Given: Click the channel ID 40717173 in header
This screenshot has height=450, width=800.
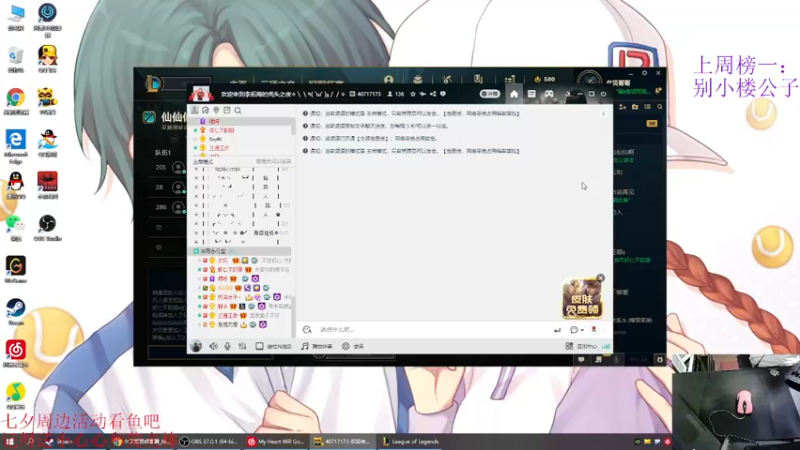Looking at the screenshot, I should point(368,94).
